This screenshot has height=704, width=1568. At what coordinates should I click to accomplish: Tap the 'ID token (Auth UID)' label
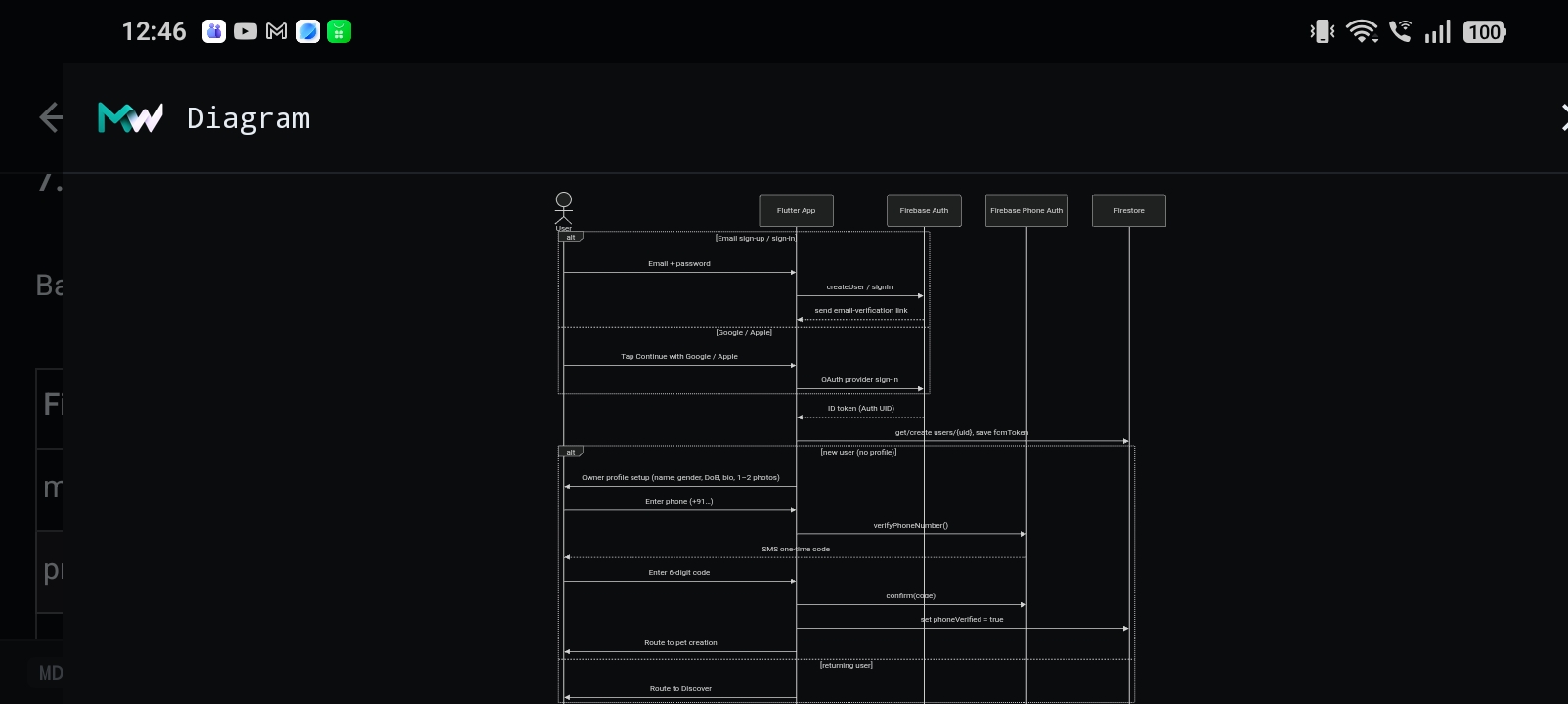point(861,408)
